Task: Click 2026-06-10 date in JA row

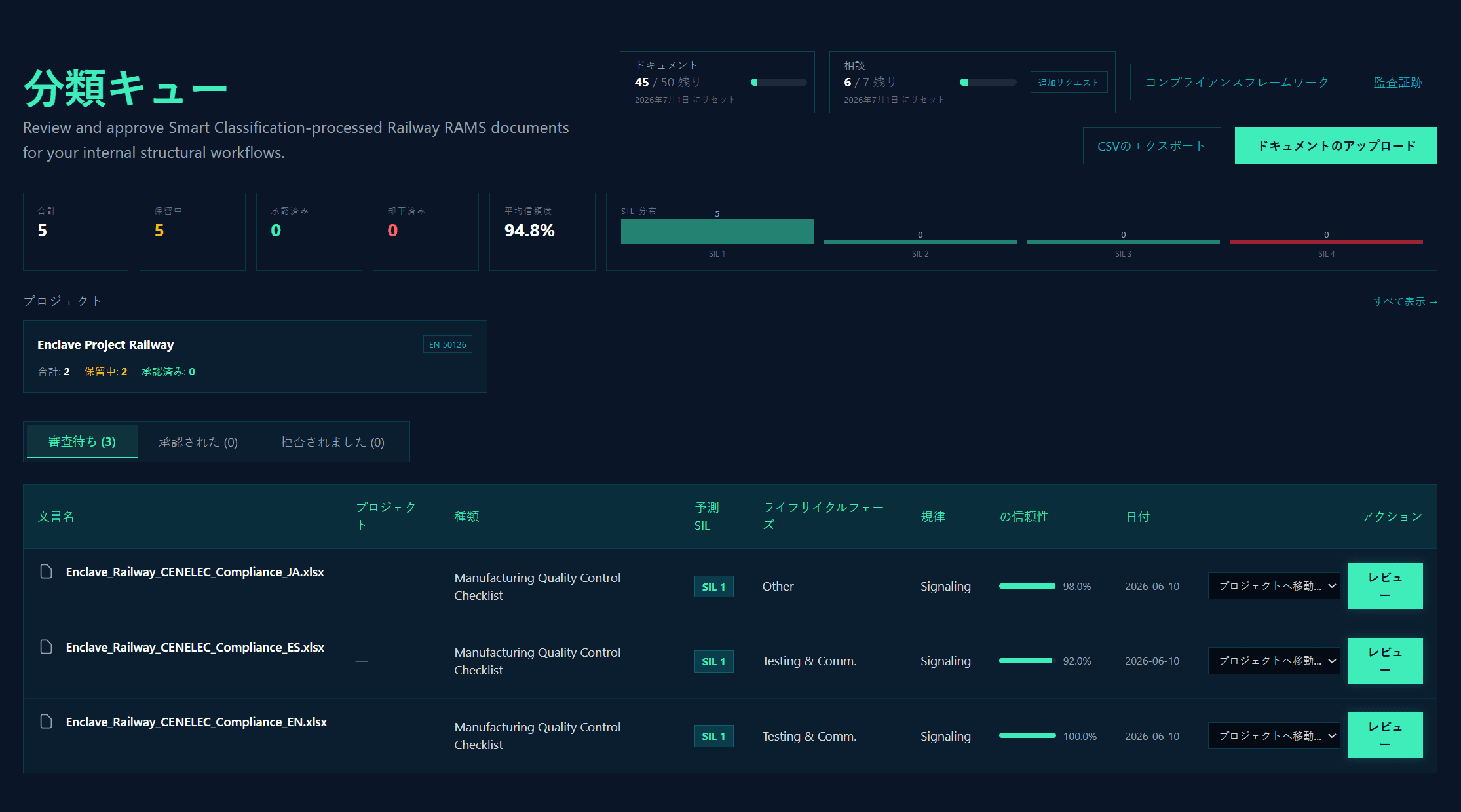Action: [x=1152, y=587]
